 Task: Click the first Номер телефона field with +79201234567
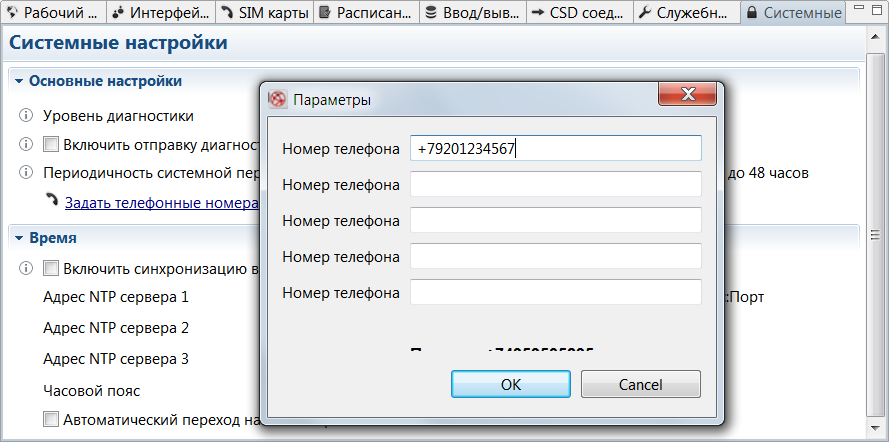(556, 148)
